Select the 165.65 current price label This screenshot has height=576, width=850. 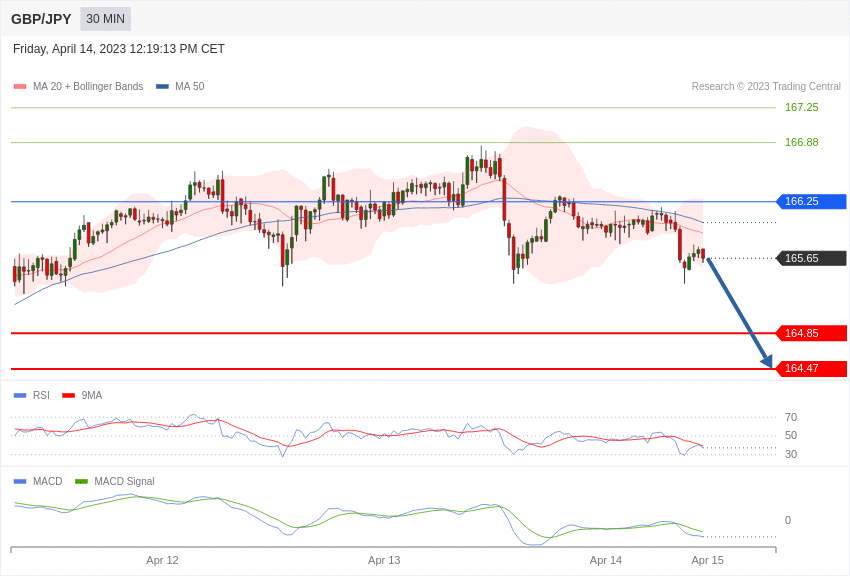(x=812, y=258)
